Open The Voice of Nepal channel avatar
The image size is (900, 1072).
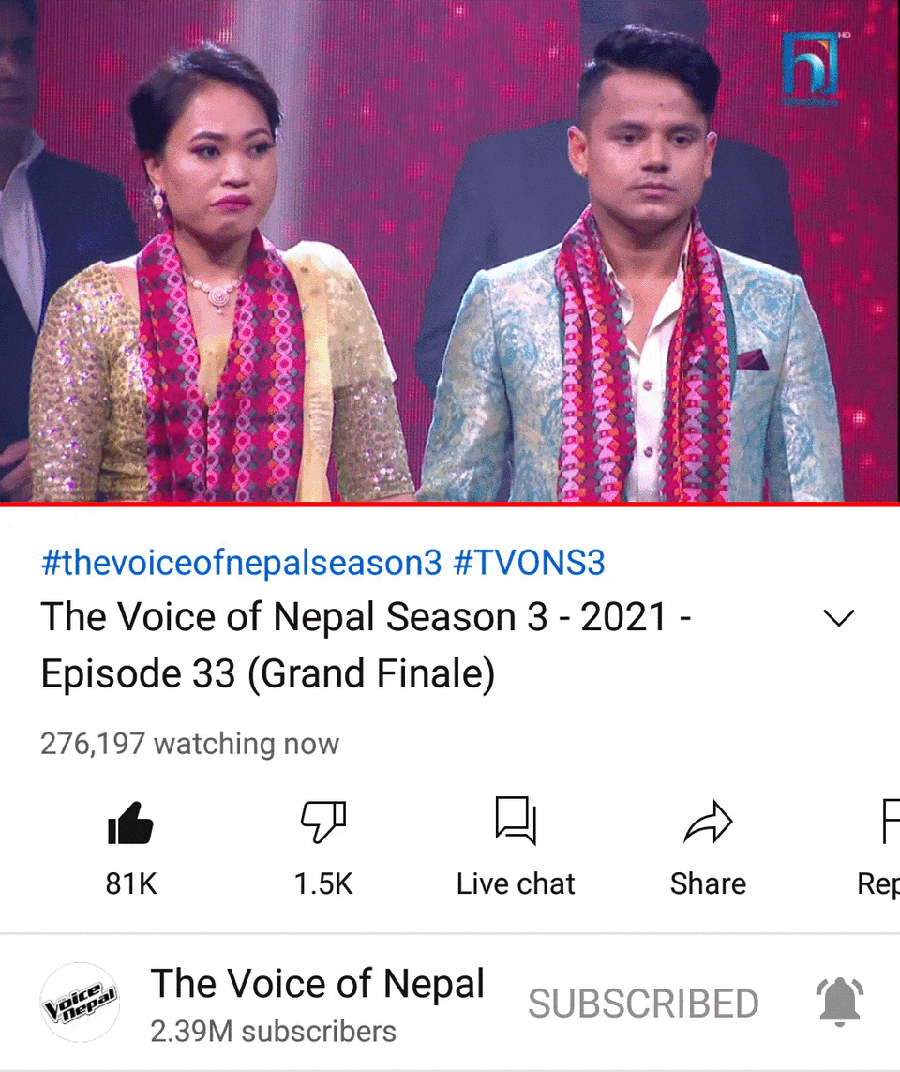click(80, 1002)
